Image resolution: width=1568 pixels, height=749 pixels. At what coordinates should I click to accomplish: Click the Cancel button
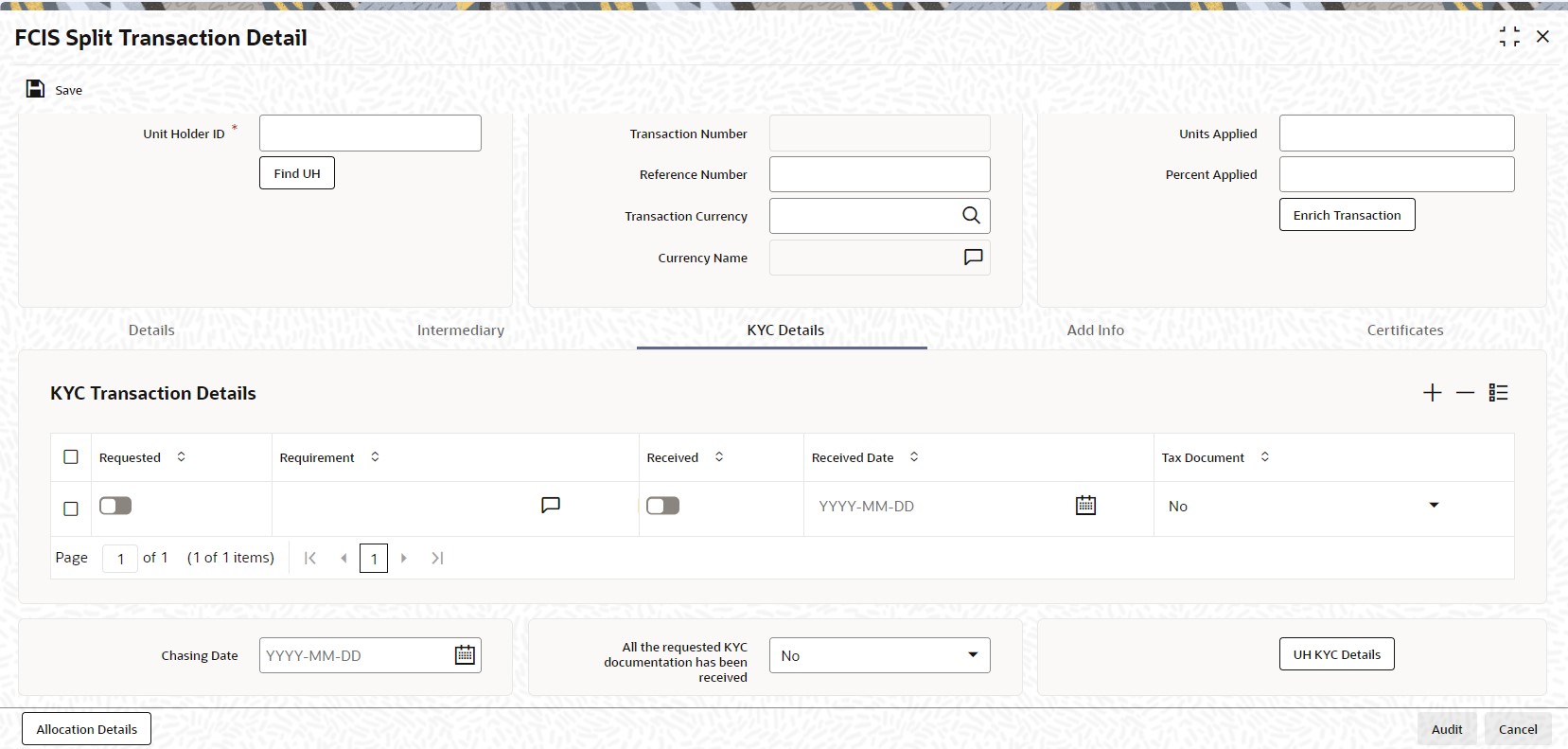1518,729
